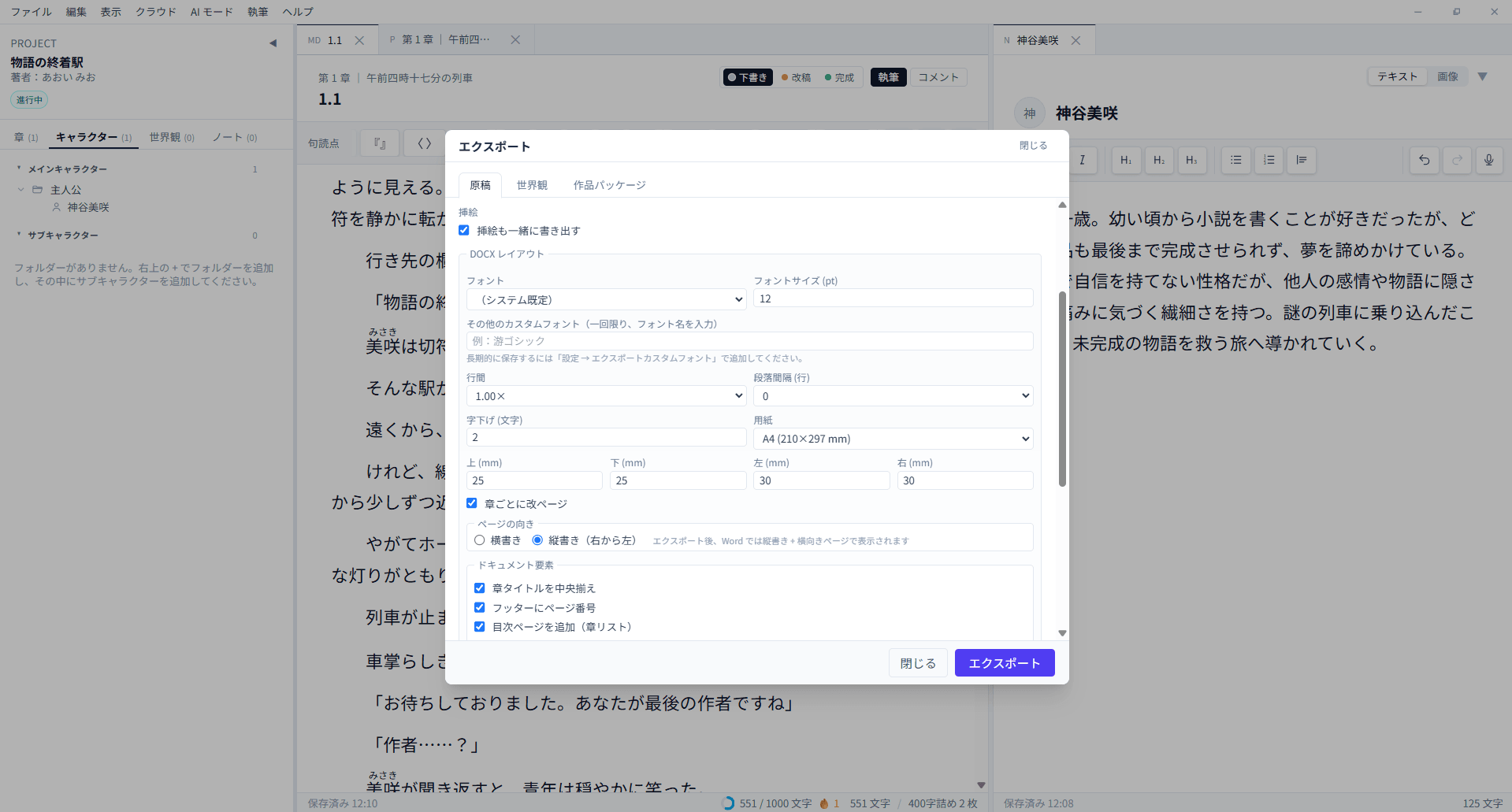This screenshot has width=1512, height=812.
Task: Open the 行間 dropdown showing 1.00×
Action: pos(607,396)
